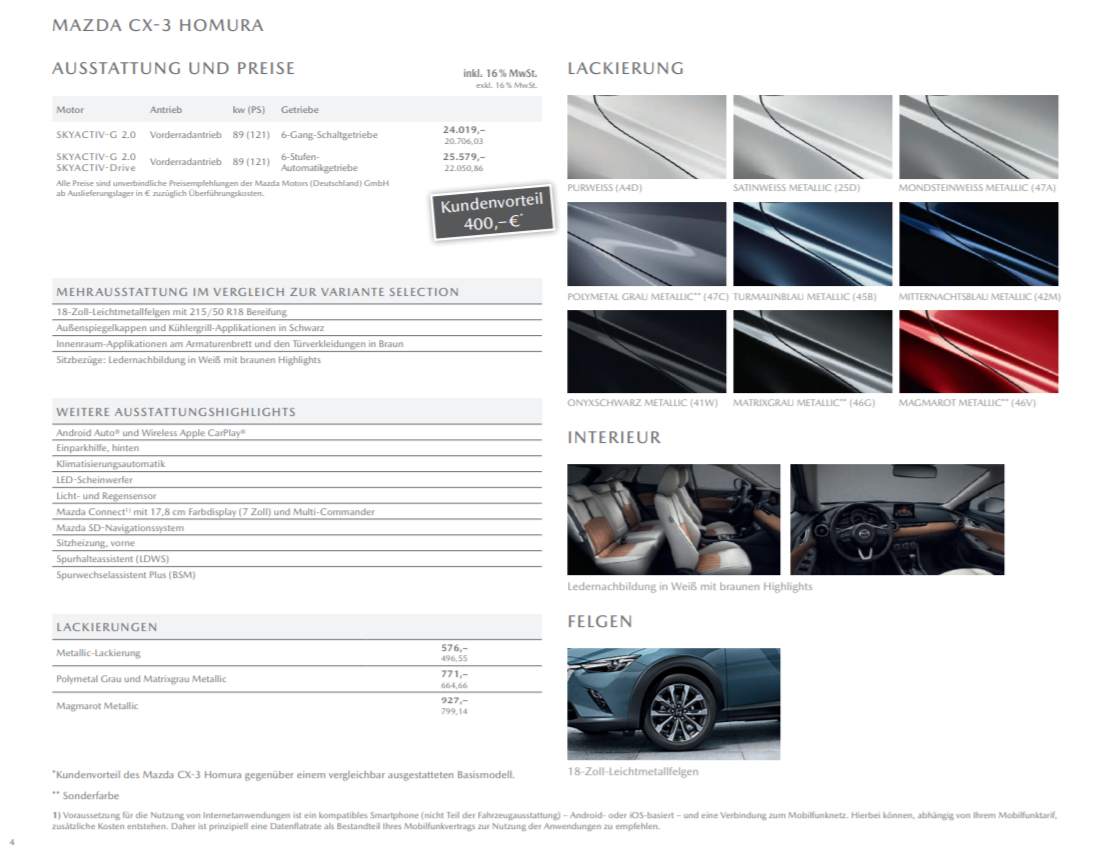Select the Magmarot Metallic pricing row label

[x=97, y=706]
